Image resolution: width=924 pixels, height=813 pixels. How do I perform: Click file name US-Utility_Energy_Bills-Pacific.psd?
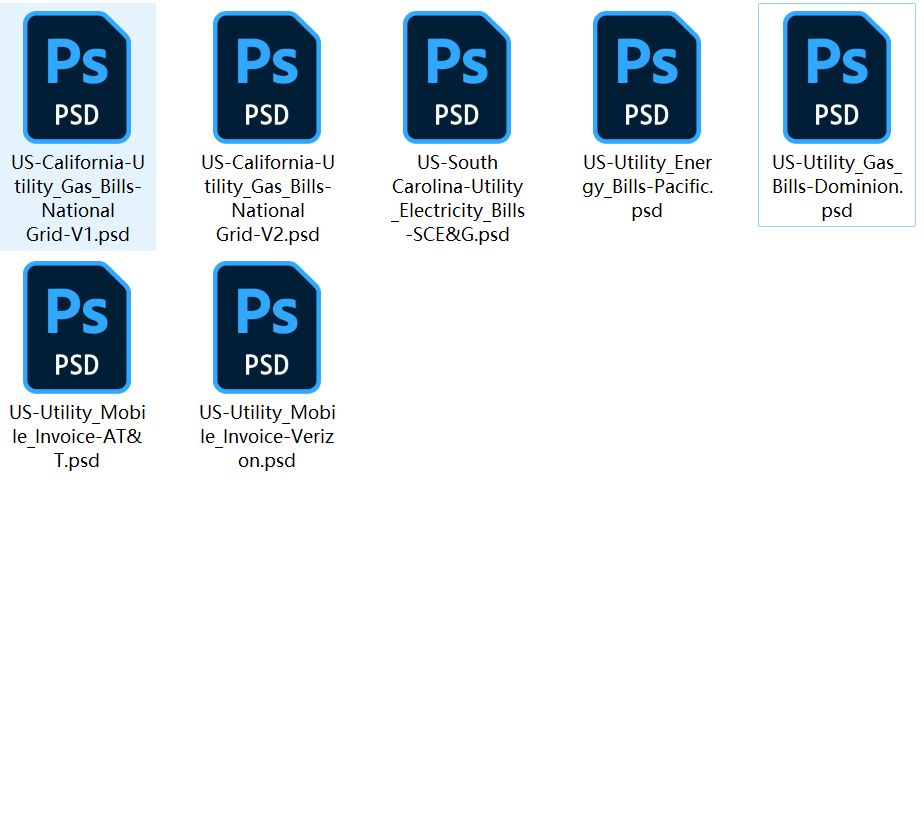[x=648, y=186]
